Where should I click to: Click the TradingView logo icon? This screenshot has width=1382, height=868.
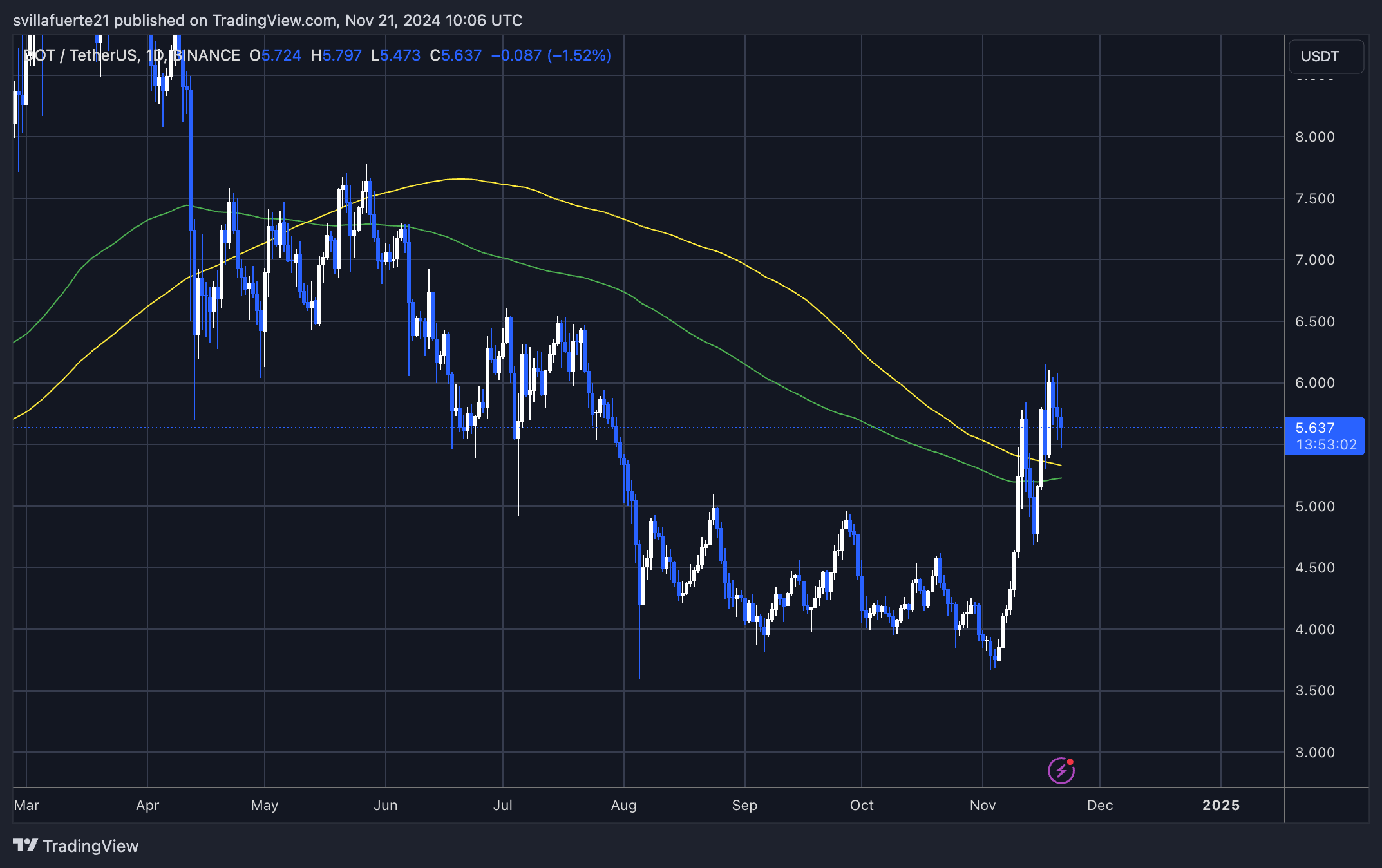[25, 845]
